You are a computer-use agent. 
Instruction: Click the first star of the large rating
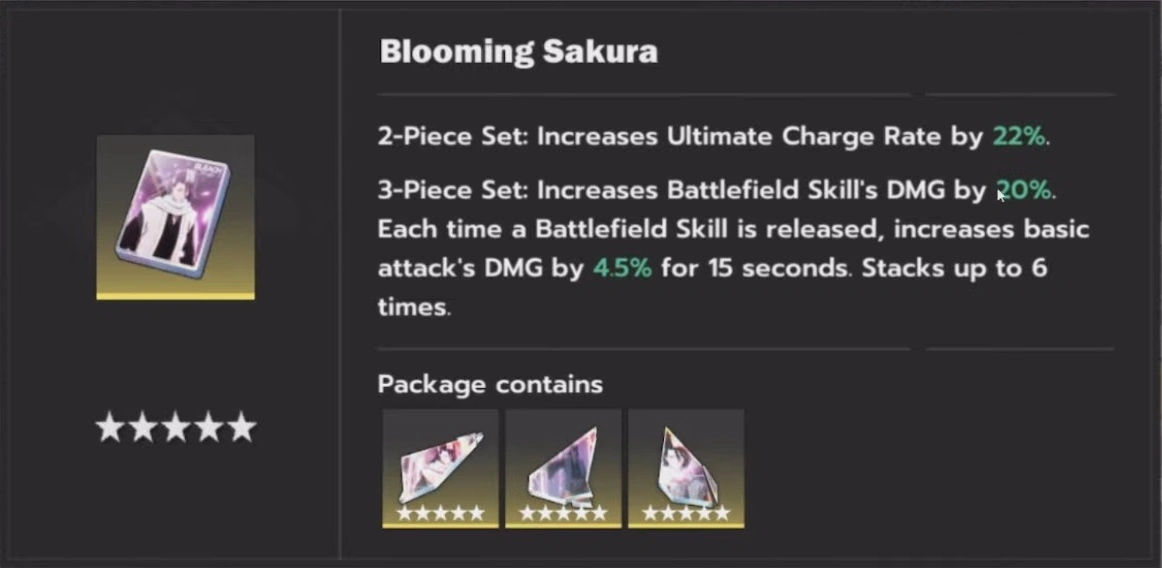(x=111, y=428)
